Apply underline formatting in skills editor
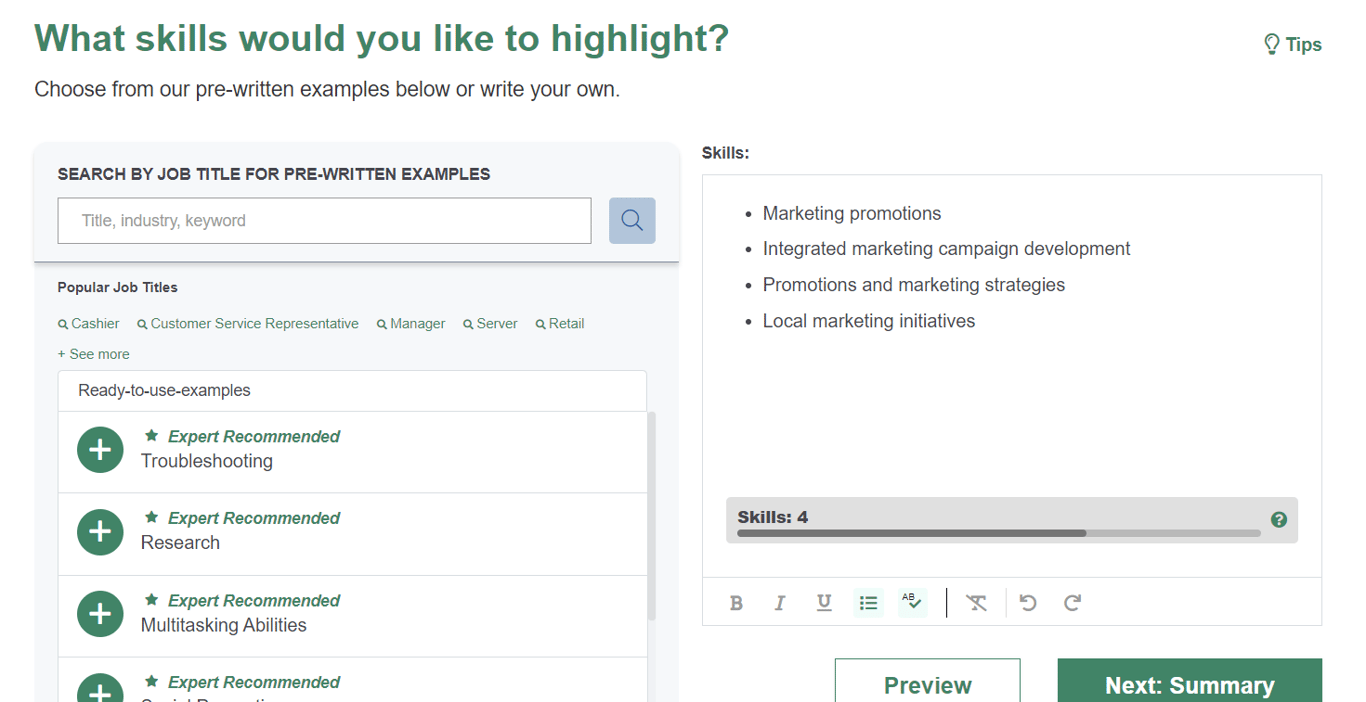 (x=824, y=603)
